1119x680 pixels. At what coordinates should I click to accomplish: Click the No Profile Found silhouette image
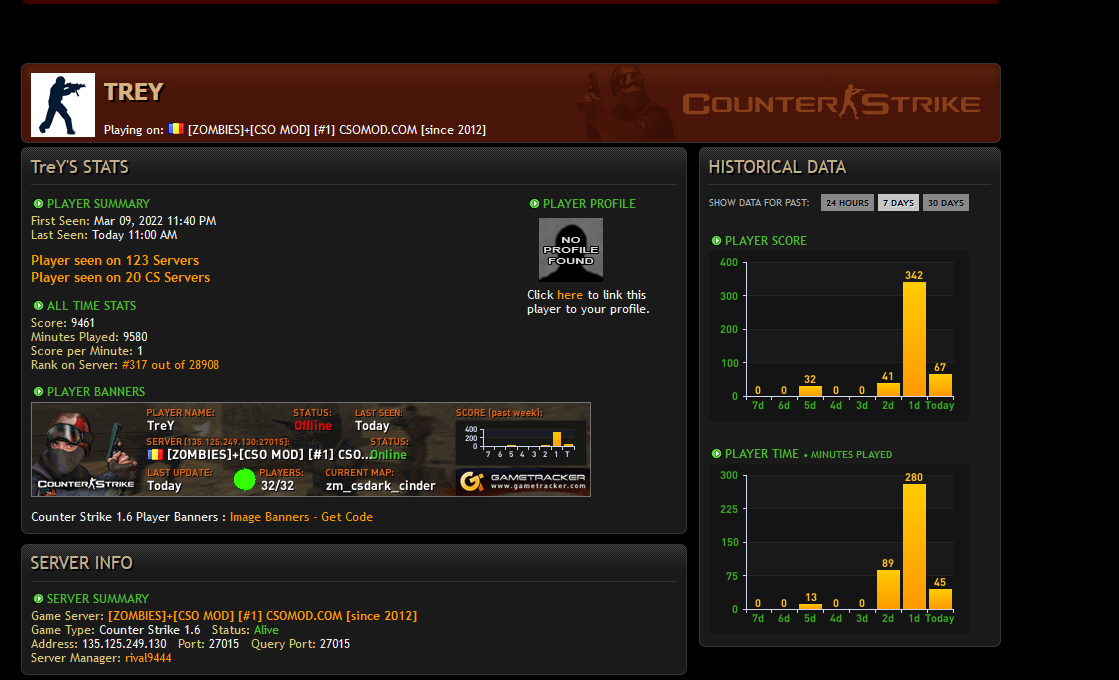(571, 249)
